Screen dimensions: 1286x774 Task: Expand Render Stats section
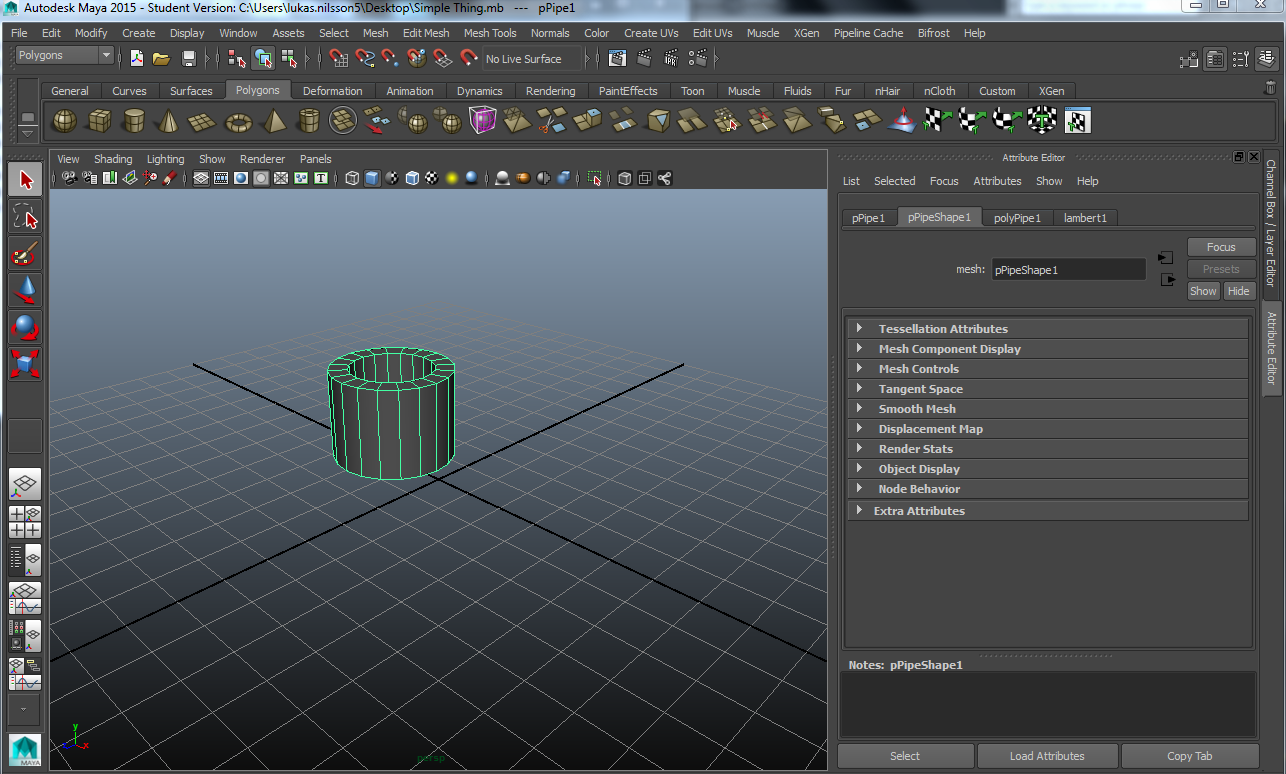pyautogui.click(x=1047, y=448)
